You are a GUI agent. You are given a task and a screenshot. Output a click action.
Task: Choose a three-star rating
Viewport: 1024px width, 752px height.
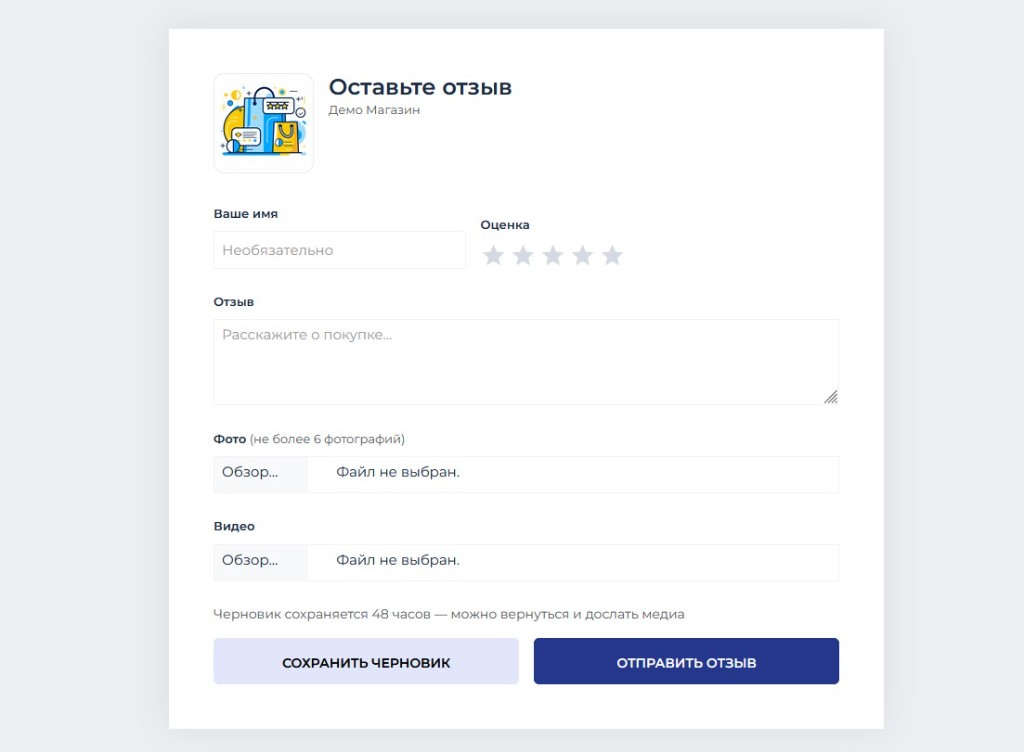[552, 255]
